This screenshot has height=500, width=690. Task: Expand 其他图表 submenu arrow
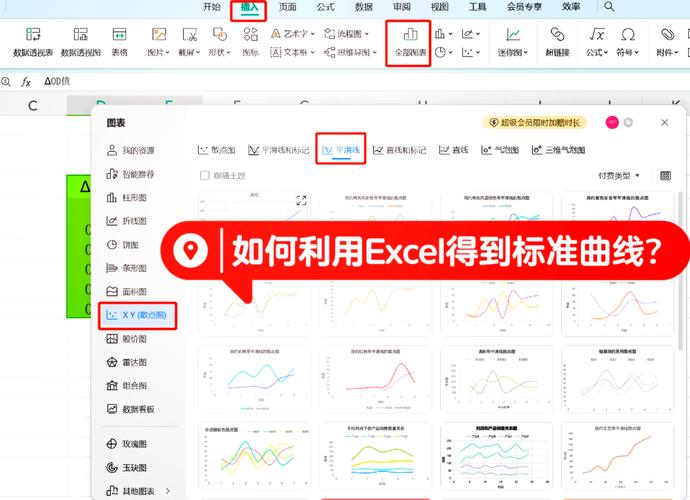click(x=168, y=491)
